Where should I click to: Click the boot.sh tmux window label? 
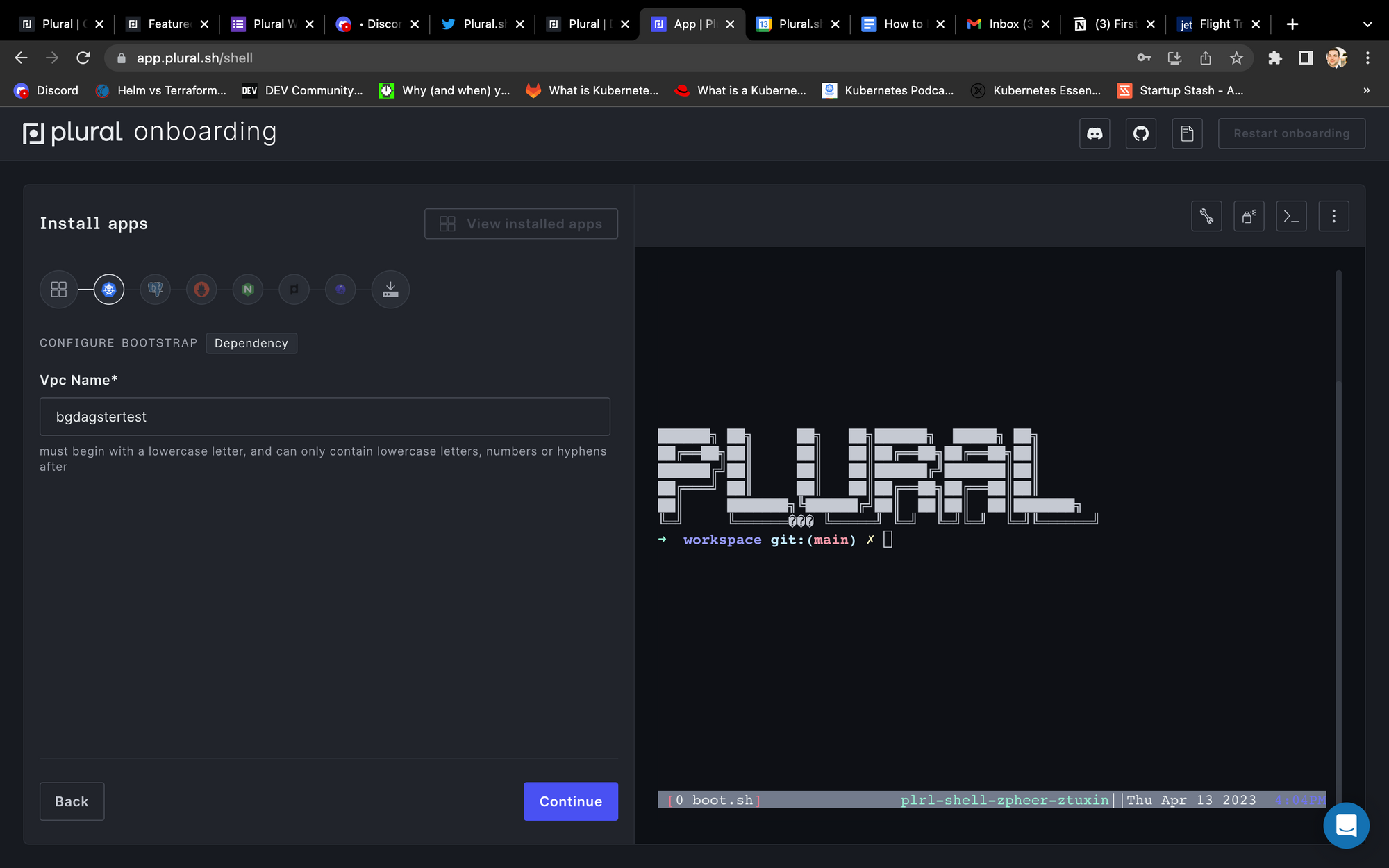pyautogui.click(x=715, y=800)
